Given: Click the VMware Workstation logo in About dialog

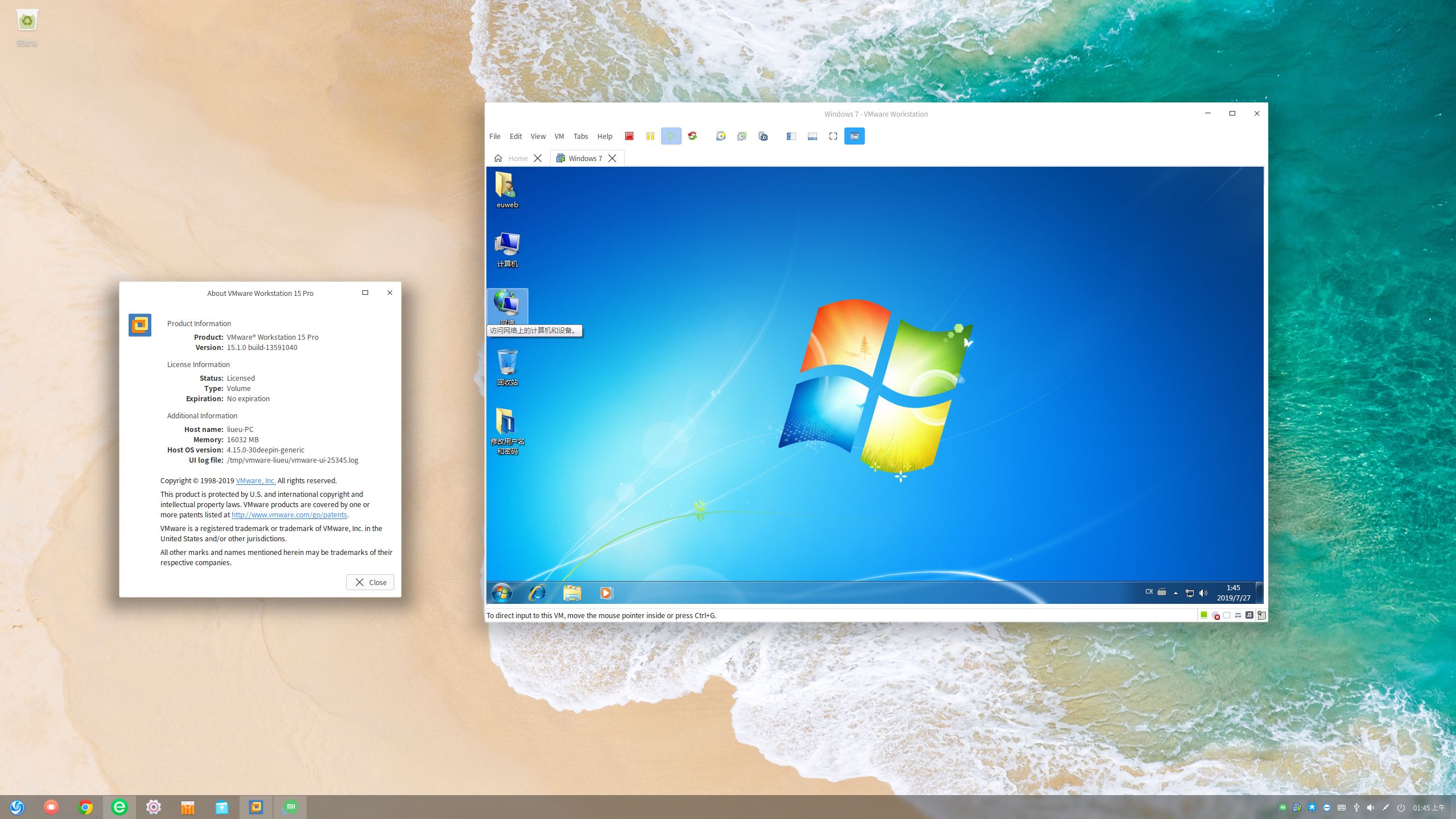Looking at the screenshot, I should (140, 325).
